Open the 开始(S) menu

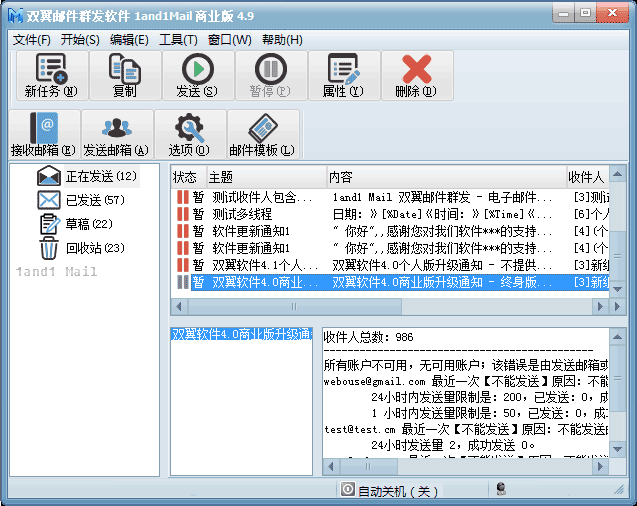pyautogui.click(x=80, y=40)
